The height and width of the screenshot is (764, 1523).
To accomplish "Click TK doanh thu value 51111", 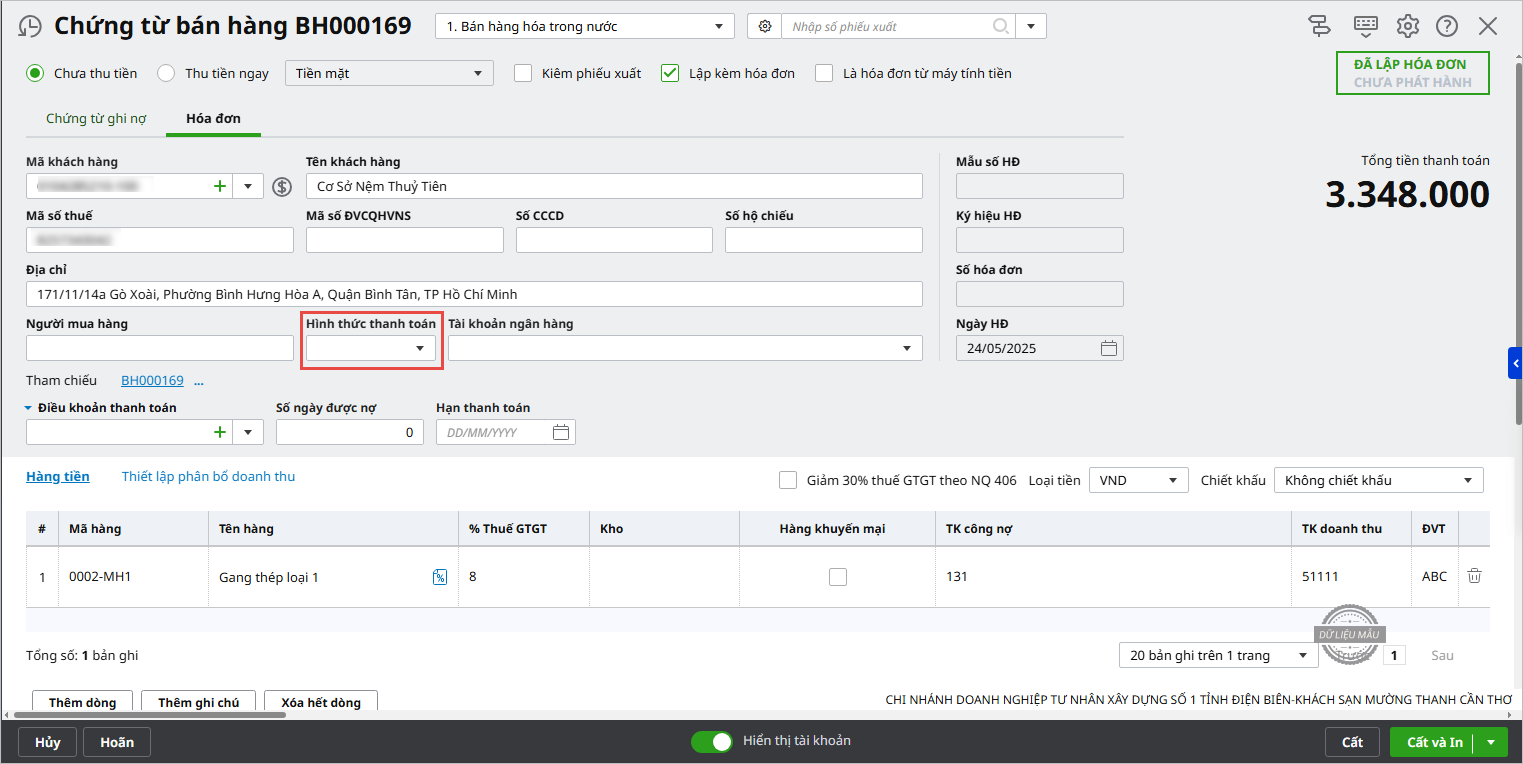I will (x=1320, y=577).
